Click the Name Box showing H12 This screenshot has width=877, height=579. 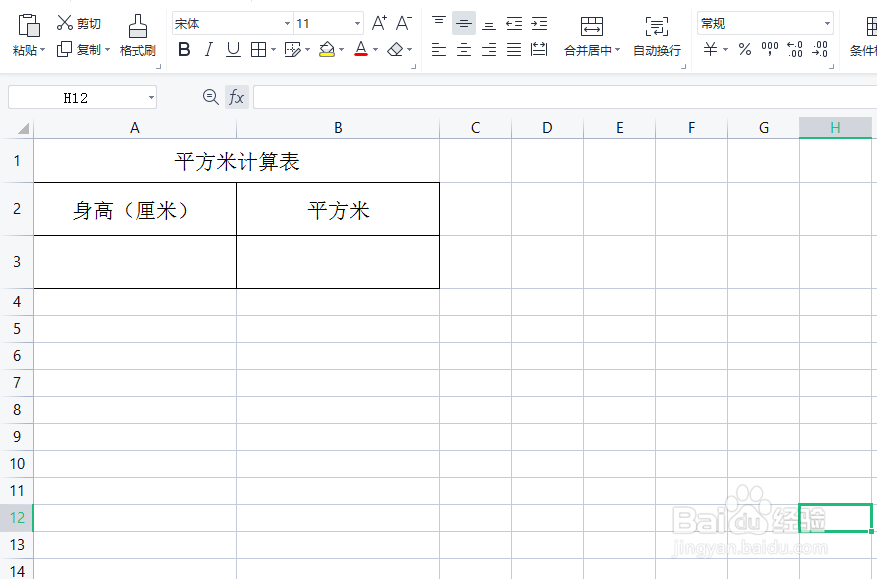pos(75,97)
